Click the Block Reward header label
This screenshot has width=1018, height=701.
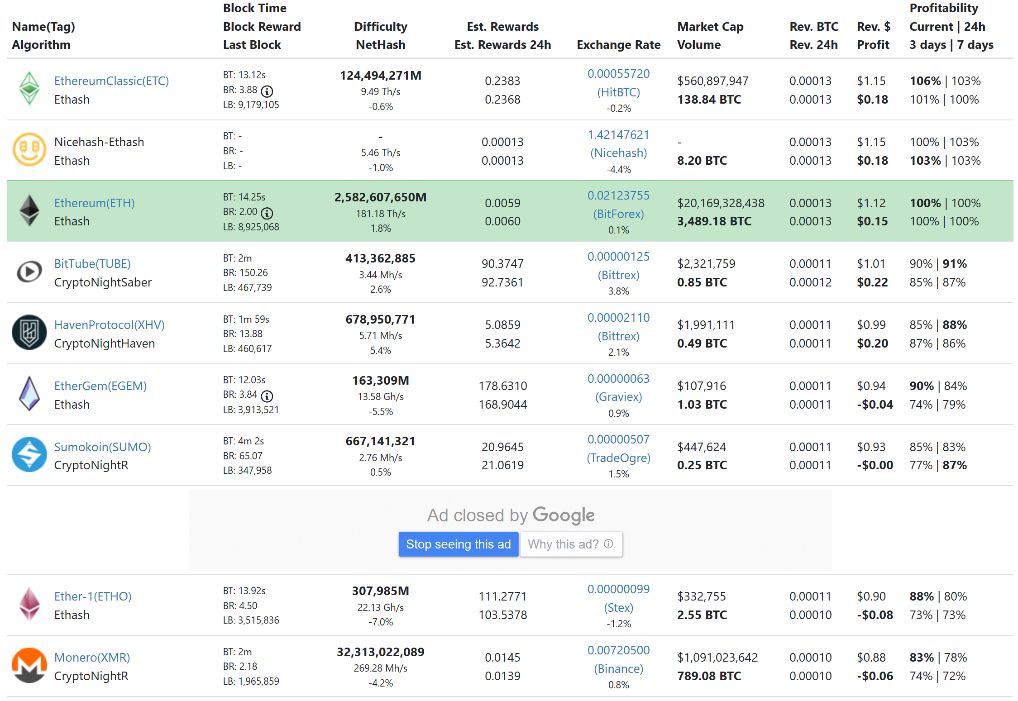coord(262,27)
